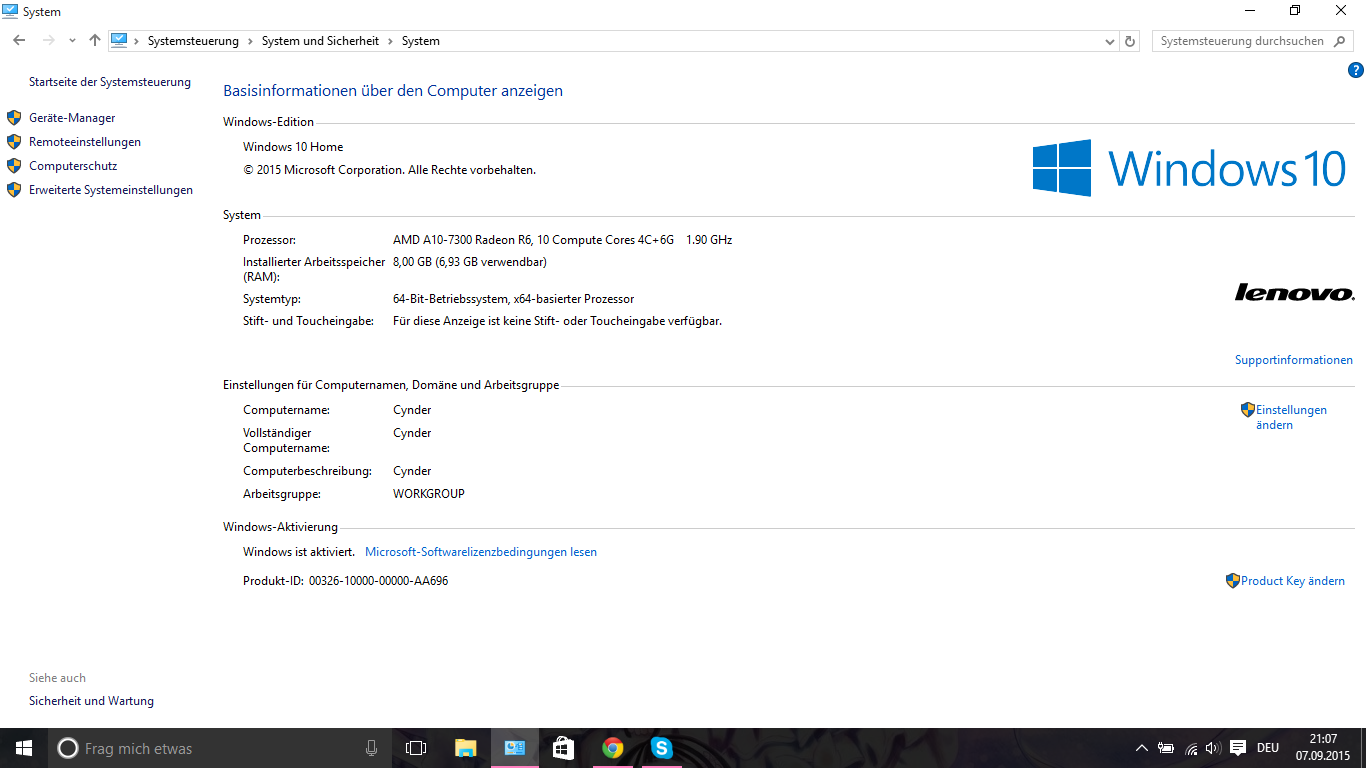
Task: Open the network Wi-Fi tray icon
Action: (x=1191, y=748)
